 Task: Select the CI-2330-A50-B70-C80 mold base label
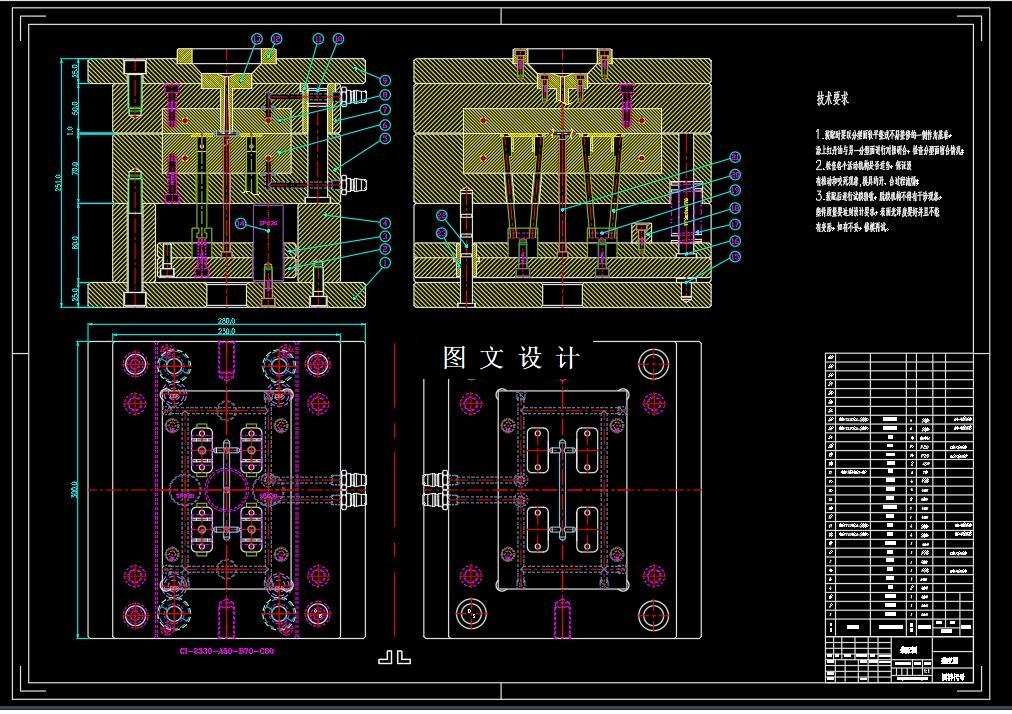[x=227, y=651]
